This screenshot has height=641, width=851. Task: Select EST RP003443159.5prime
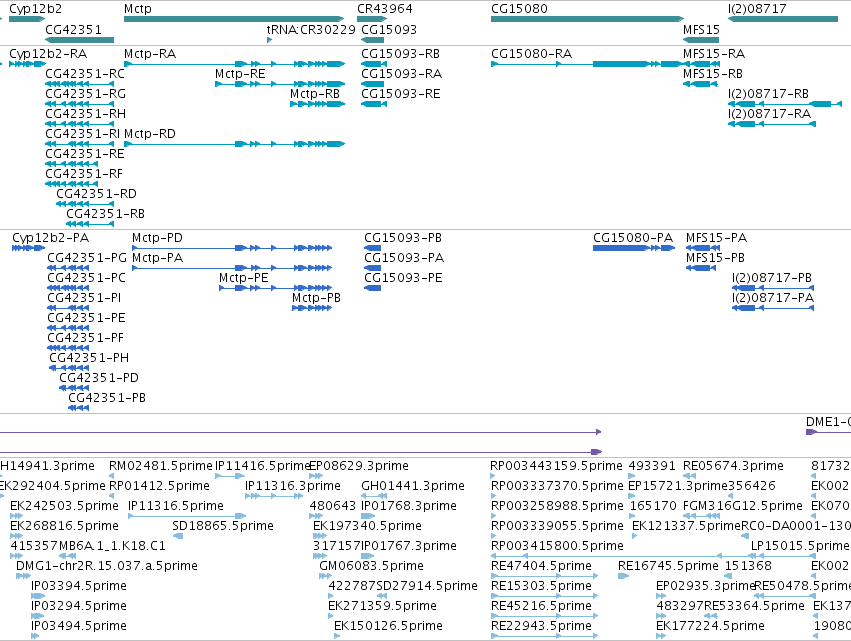pos(556,466)
